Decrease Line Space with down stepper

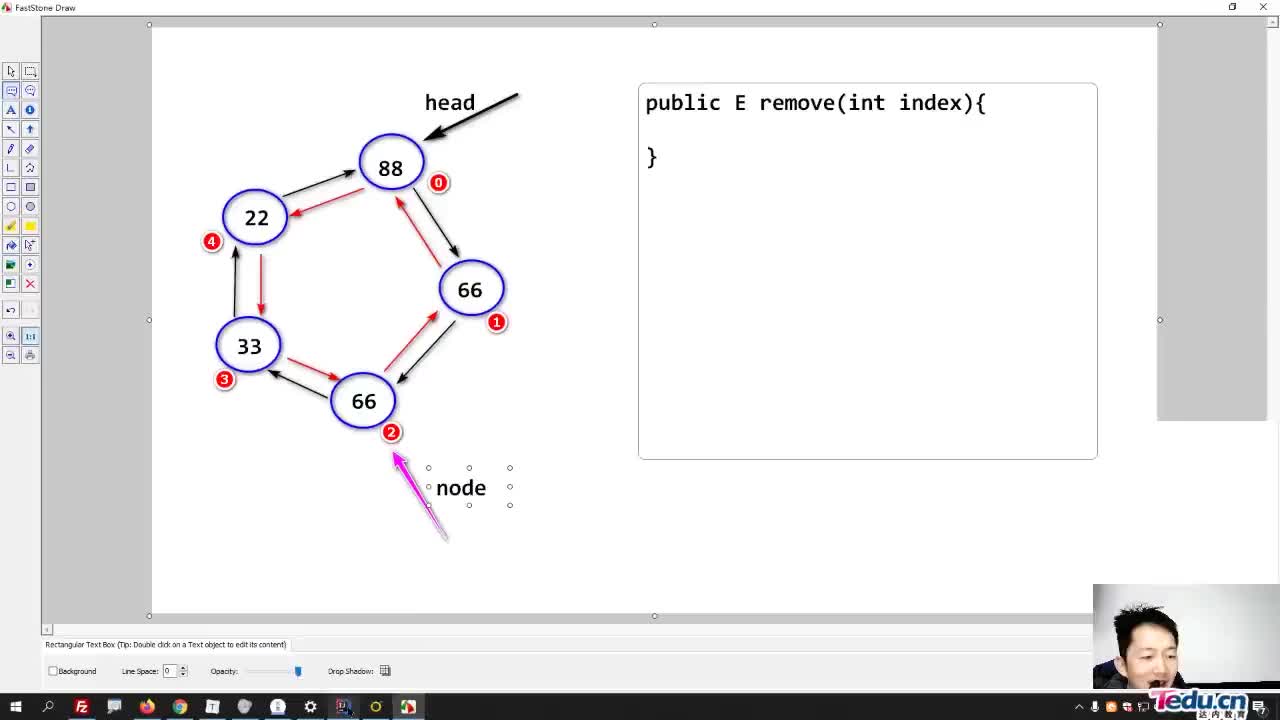point(183,674)
